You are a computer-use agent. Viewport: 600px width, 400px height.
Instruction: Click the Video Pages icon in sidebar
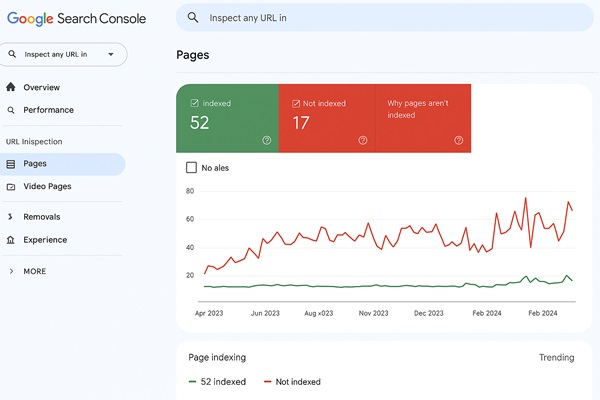tap(11, 187)
